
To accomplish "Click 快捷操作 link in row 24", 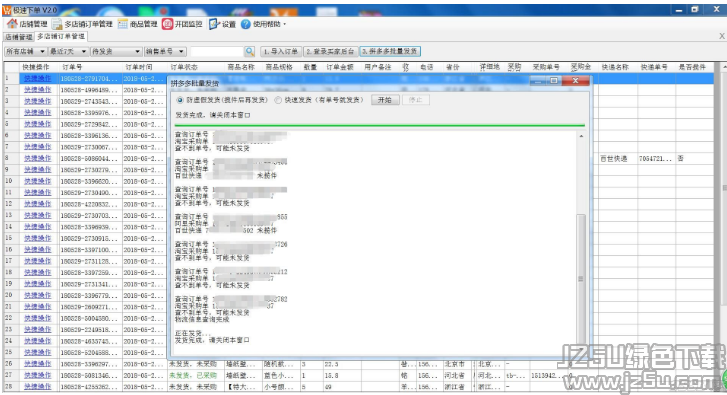I will (x=38, y=341).
